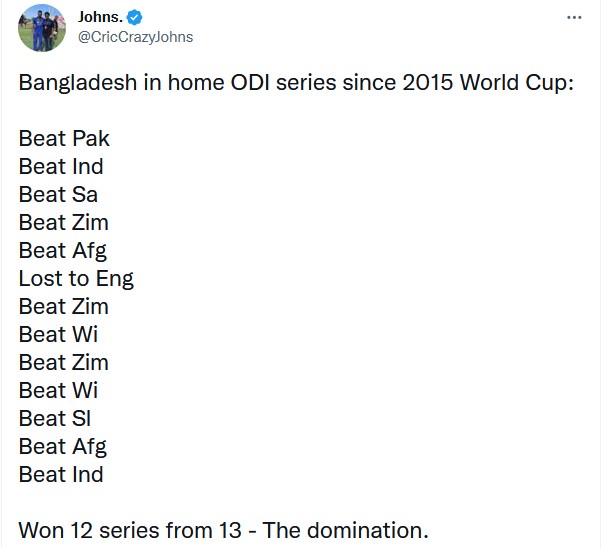This screenshot has width=603, height=548.
Task: Open the tweet's three-dot more options menu
Action: (x=574, y=17)
